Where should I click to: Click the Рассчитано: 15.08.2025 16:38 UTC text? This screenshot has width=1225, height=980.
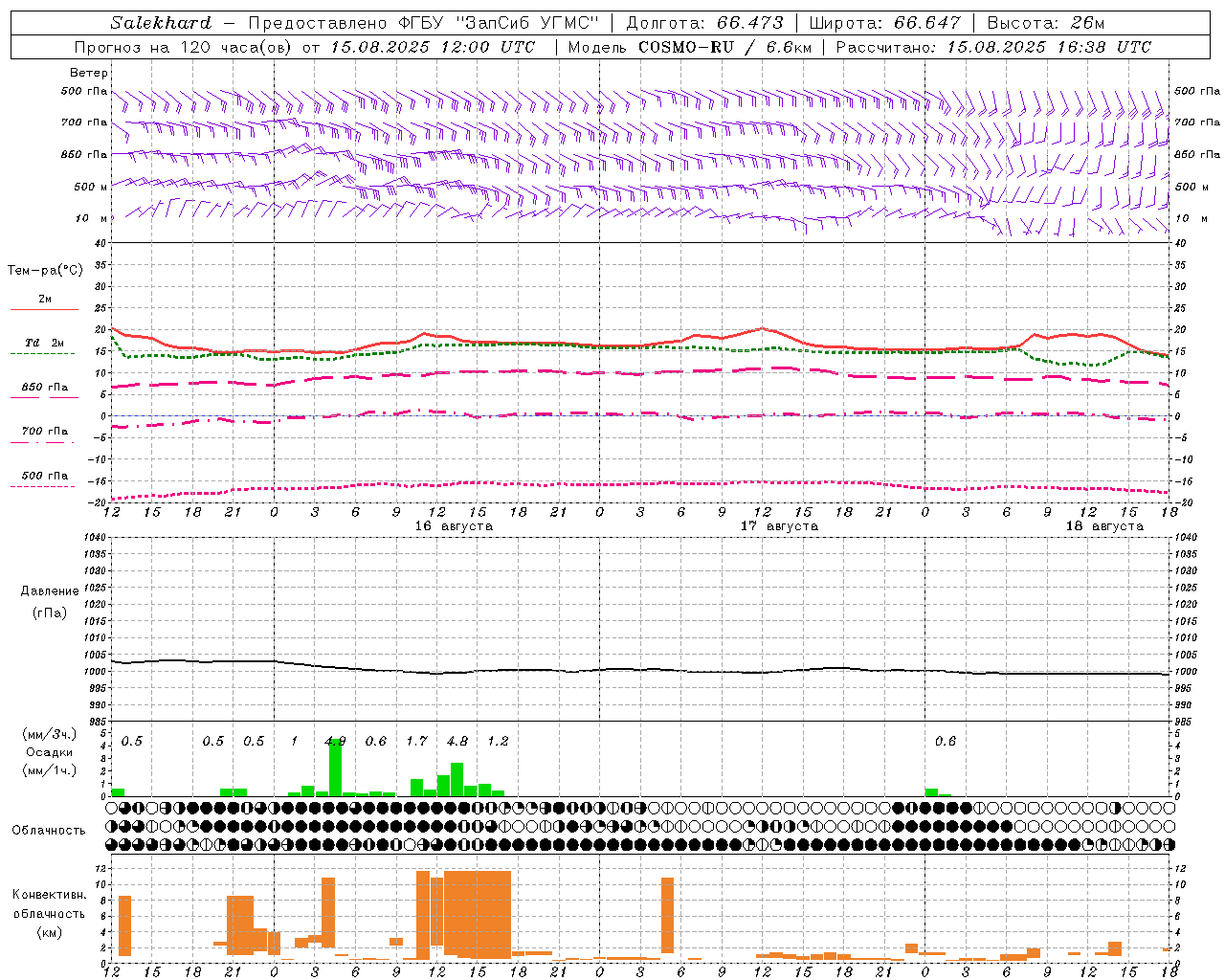point(993,47)
